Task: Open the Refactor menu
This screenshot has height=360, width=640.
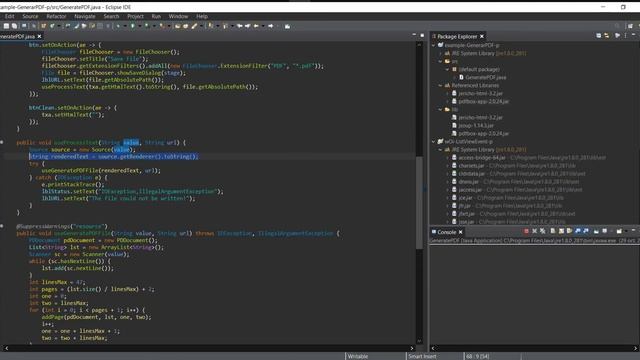Action: pyautogui.click(x=56, y=16)
